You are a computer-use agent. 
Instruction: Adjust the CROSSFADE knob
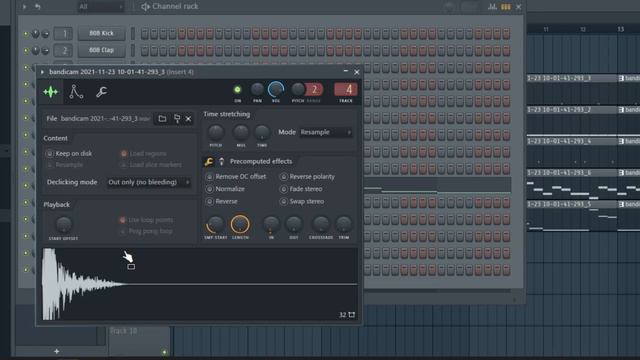(x=321, y=224)
